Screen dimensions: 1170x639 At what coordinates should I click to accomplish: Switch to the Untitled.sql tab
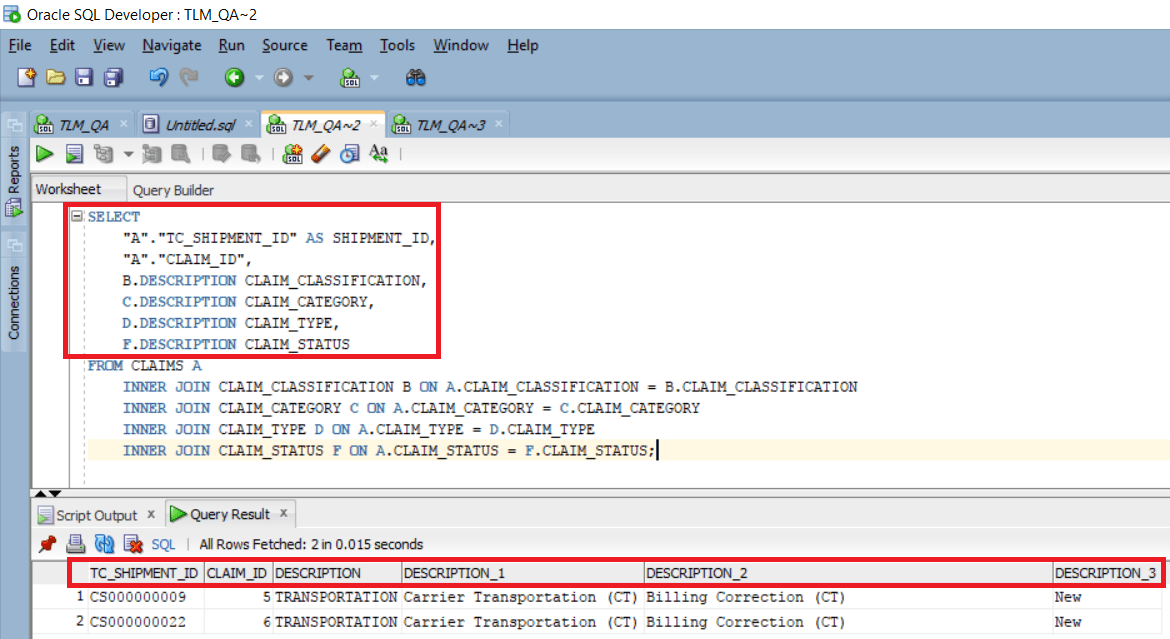199,125
